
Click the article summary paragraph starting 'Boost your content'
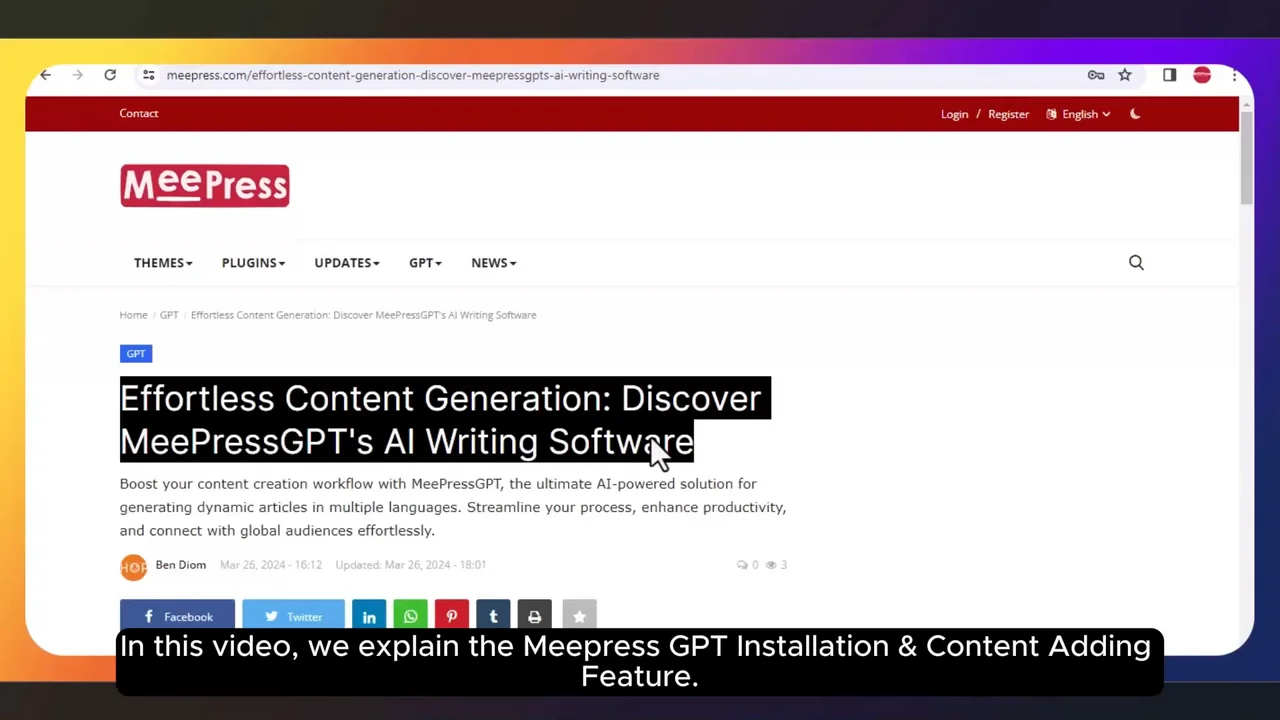pyautogui.click(x=453, y=507)
